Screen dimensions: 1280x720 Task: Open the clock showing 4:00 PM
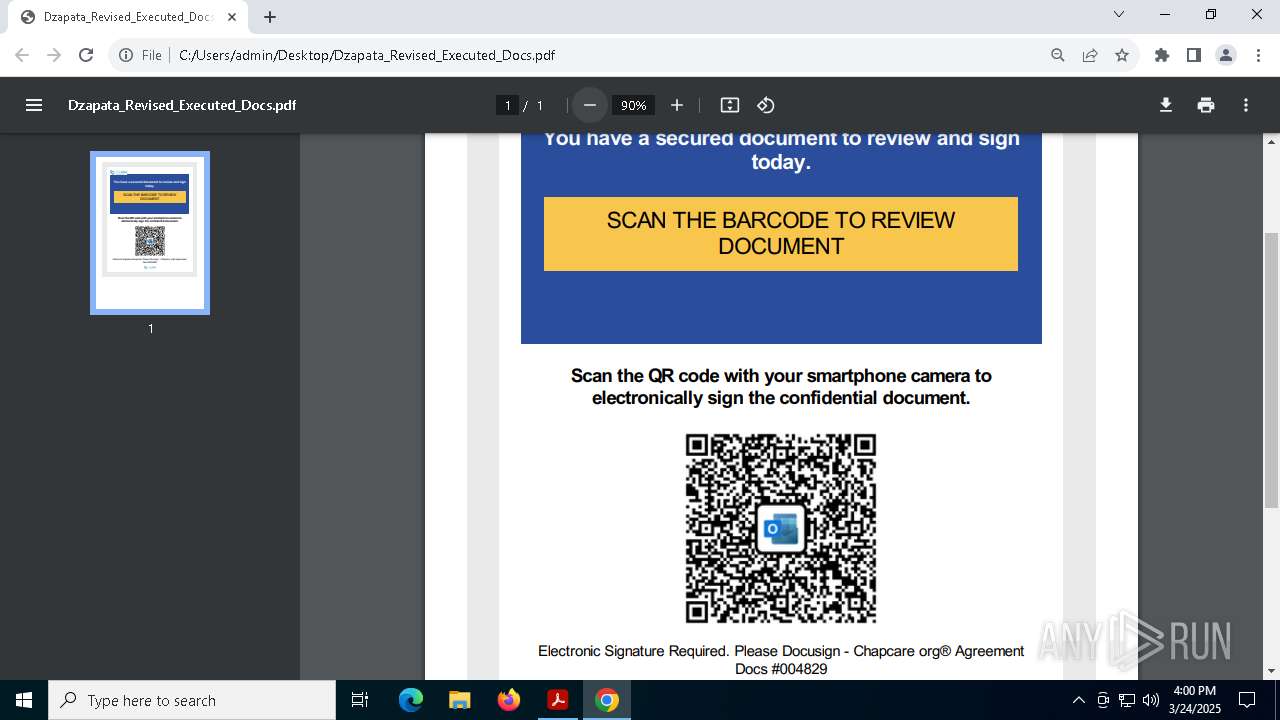[x=1195, y=700]
